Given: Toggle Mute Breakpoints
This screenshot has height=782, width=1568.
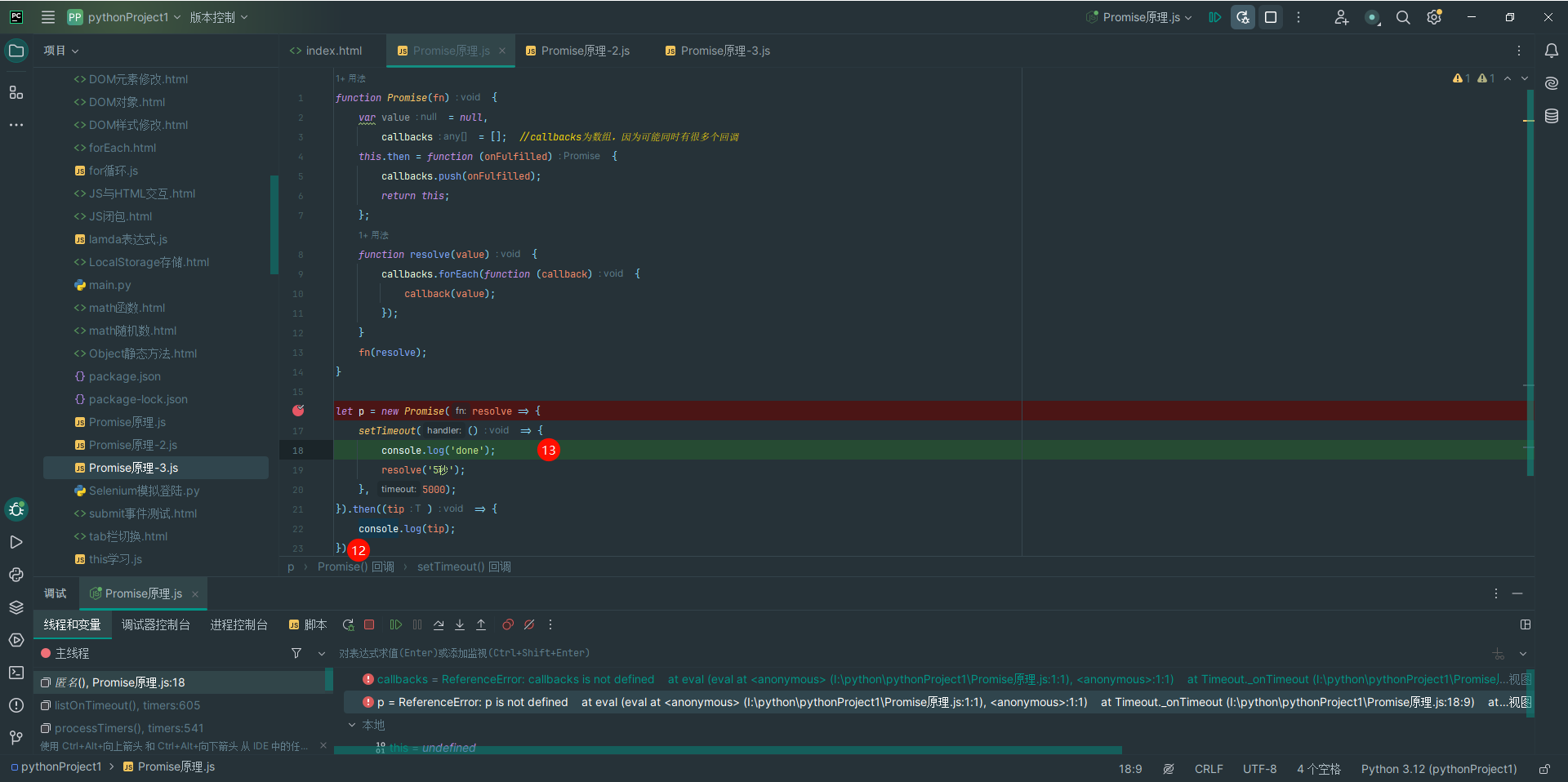Looking at the screenshot, I should [x=529, y=624].
